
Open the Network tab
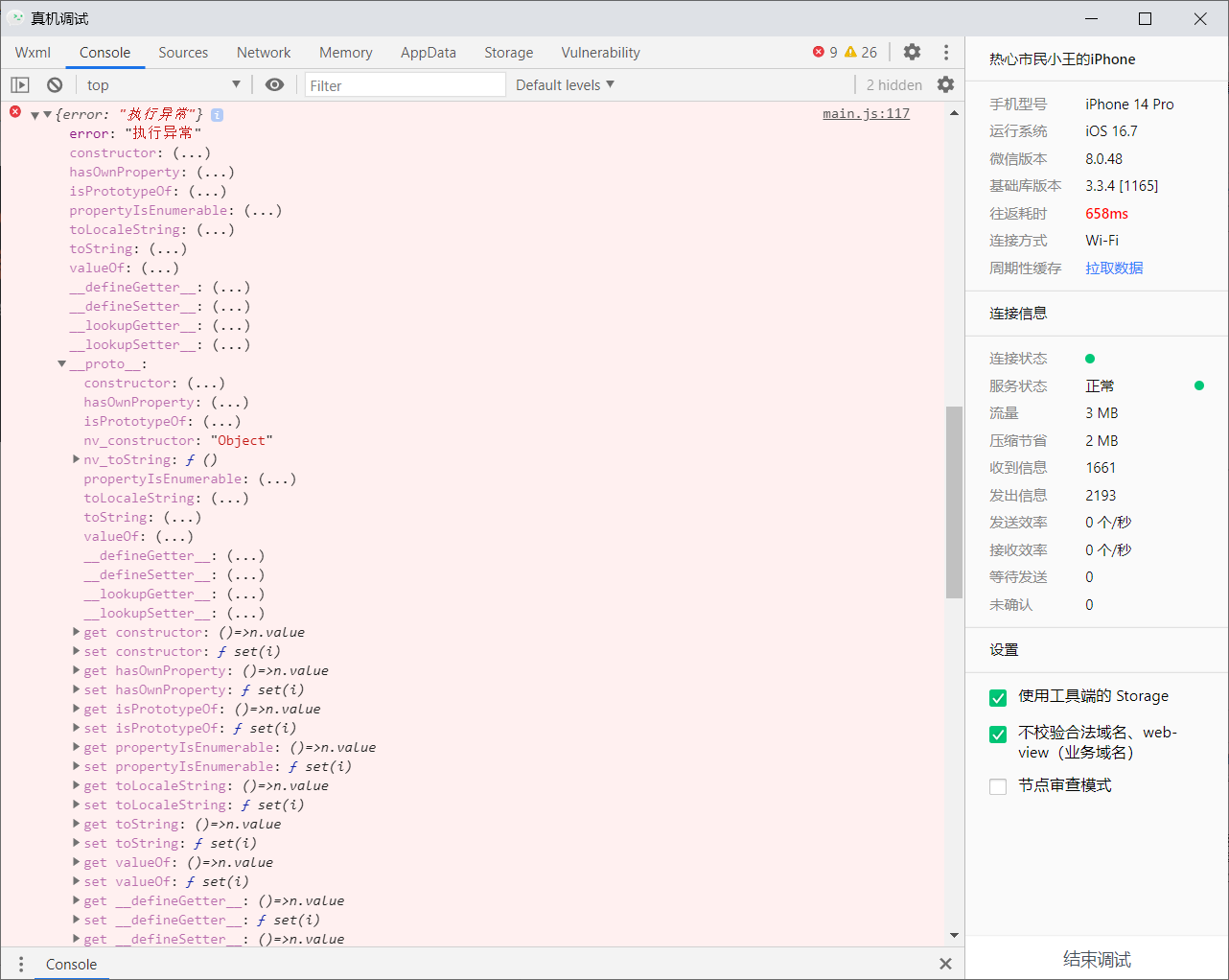[x=264, y=53]
